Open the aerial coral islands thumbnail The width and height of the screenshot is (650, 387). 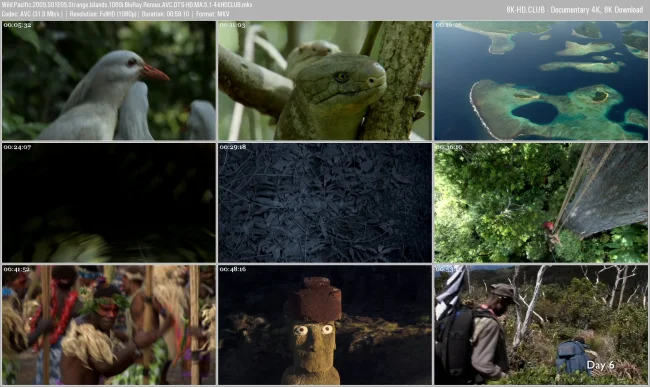(x=541, y=80)
